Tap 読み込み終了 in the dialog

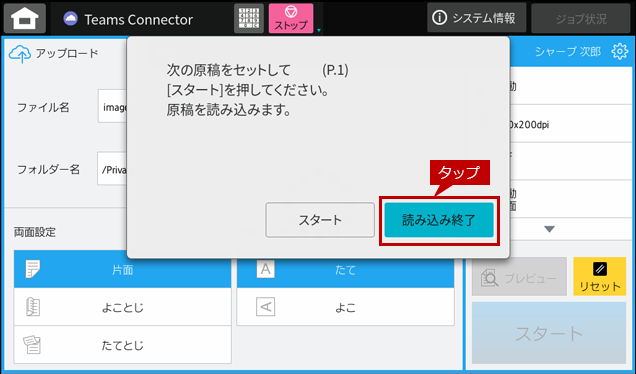tap(439, 220)
